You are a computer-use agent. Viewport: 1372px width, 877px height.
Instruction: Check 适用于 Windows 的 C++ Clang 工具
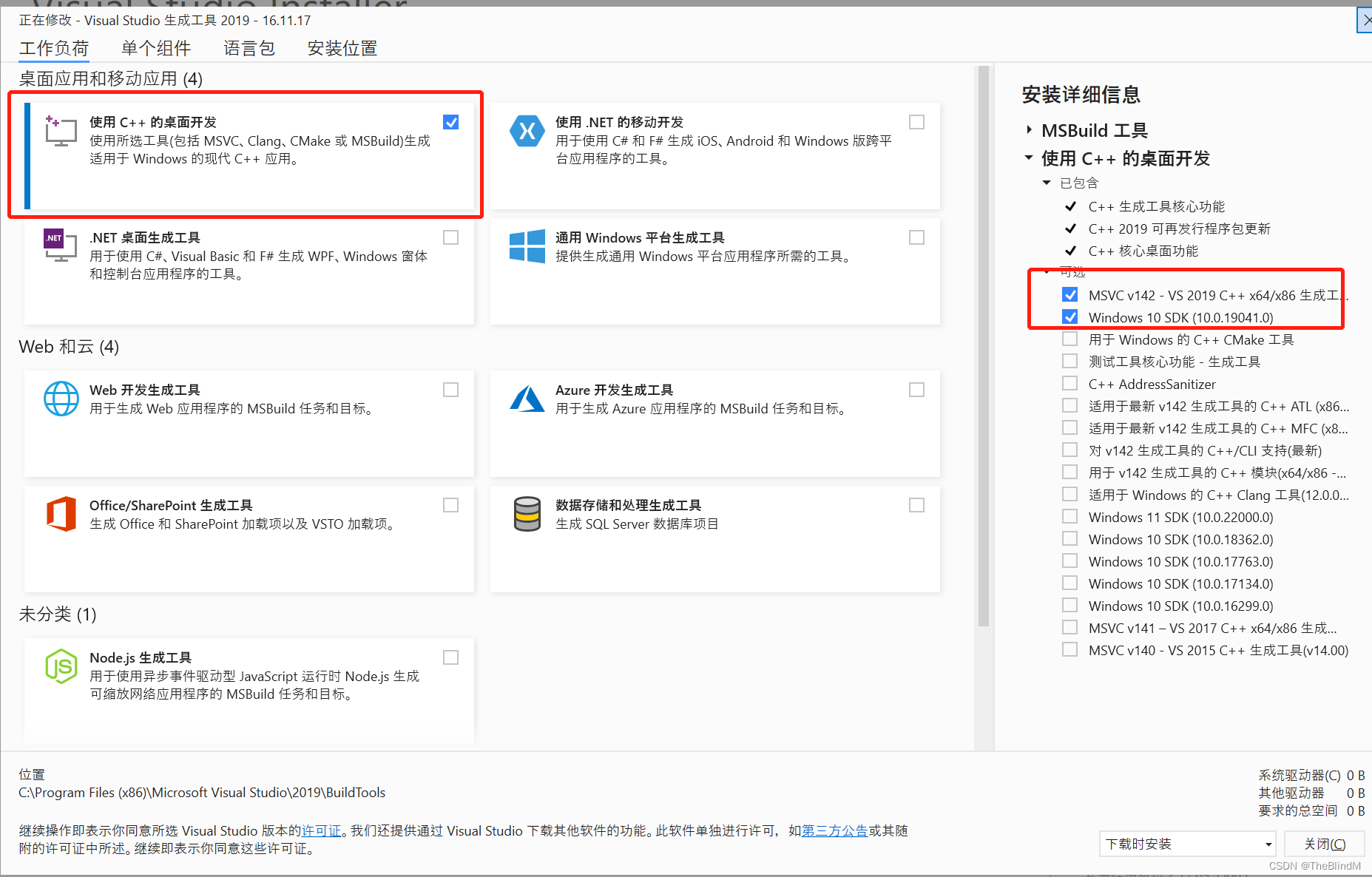1069,494
